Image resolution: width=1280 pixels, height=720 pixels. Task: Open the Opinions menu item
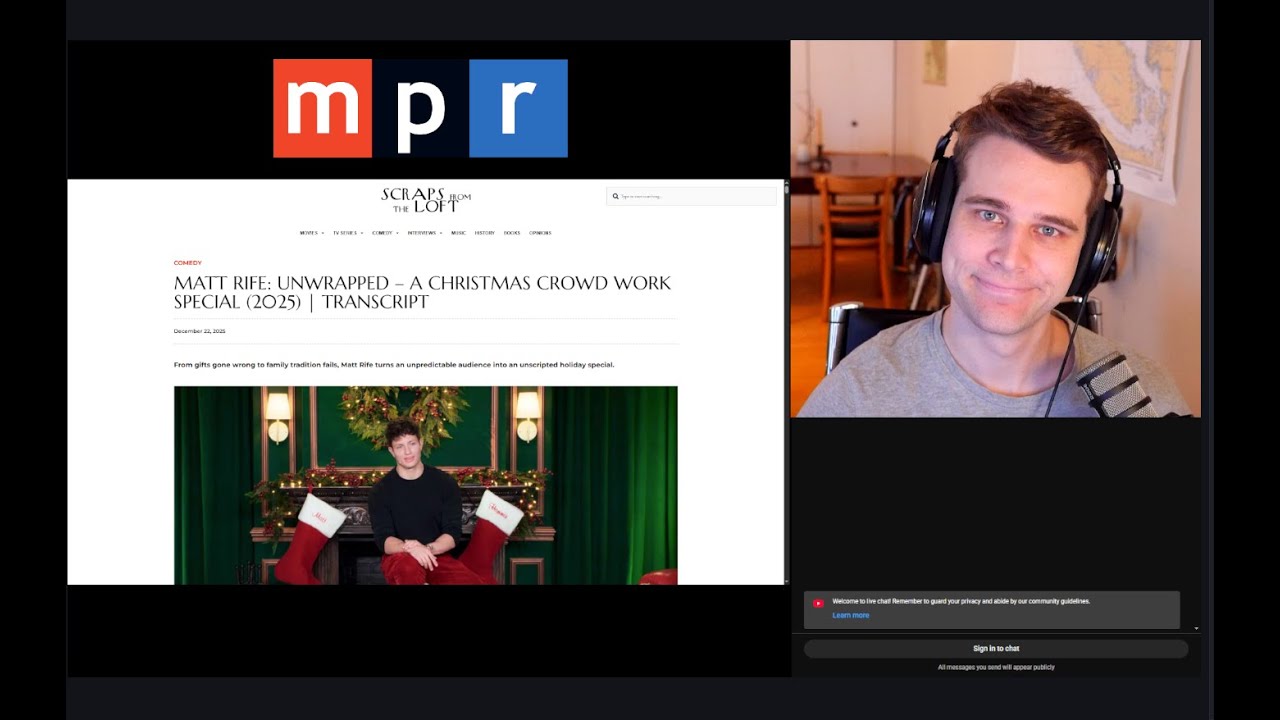(540, 233)
